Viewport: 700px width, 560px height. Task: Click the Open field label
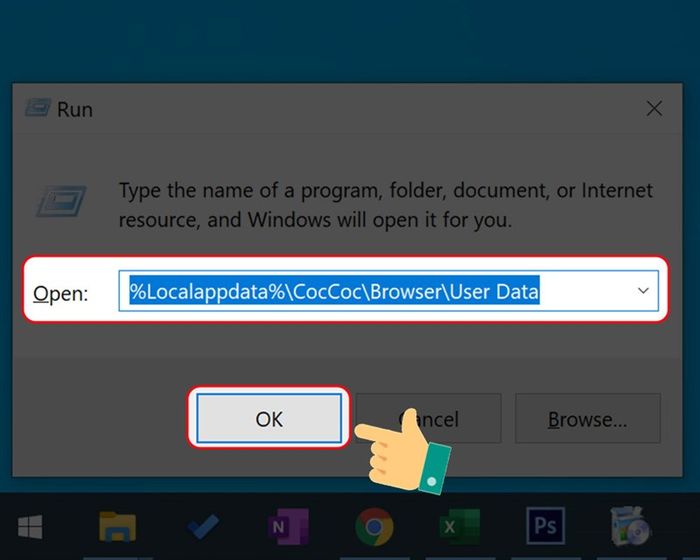pos(61,294)
